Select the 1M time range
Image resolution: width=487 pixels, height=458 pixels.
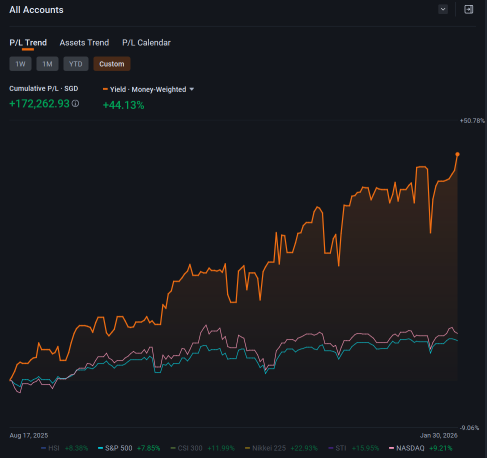[x=47, y=64]
